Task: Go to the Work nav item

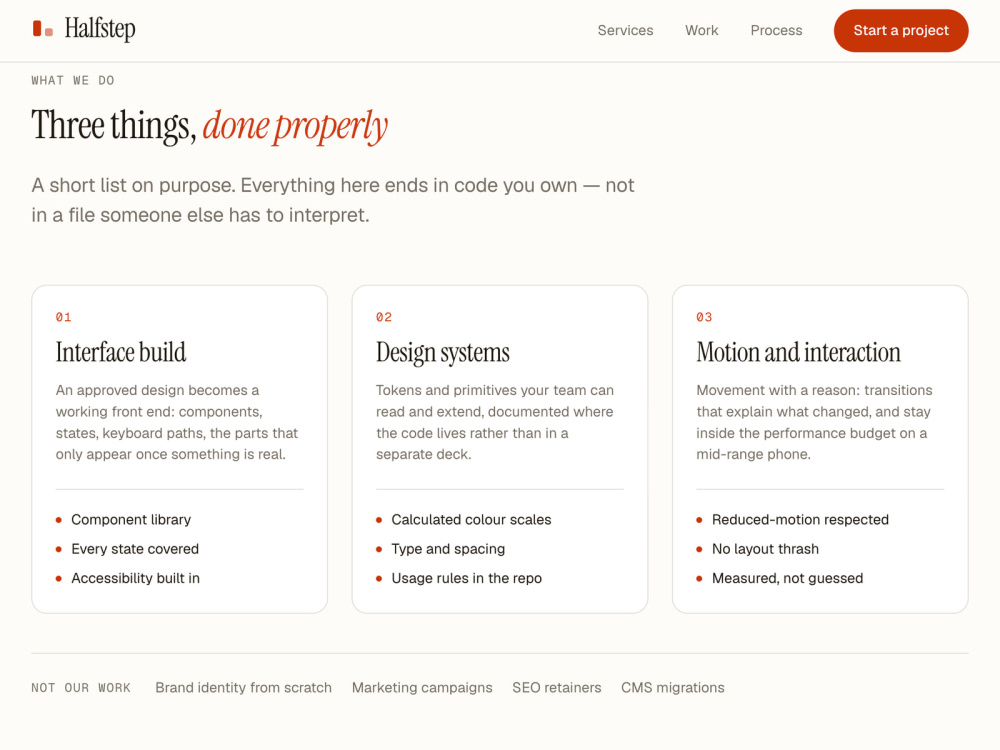Action: pos(702,31)
